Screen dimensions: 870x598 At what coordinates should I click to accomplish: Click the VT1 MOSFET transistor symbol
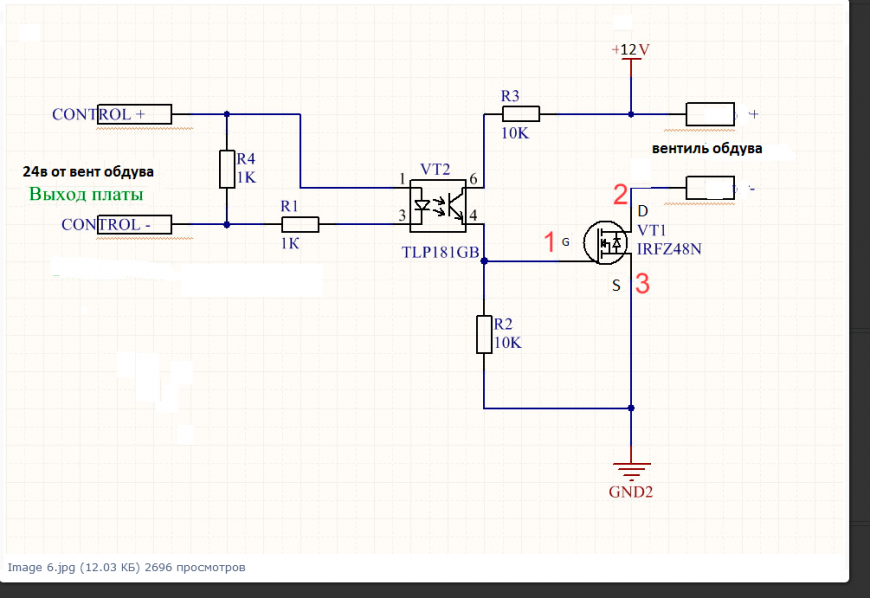(606, 242)
